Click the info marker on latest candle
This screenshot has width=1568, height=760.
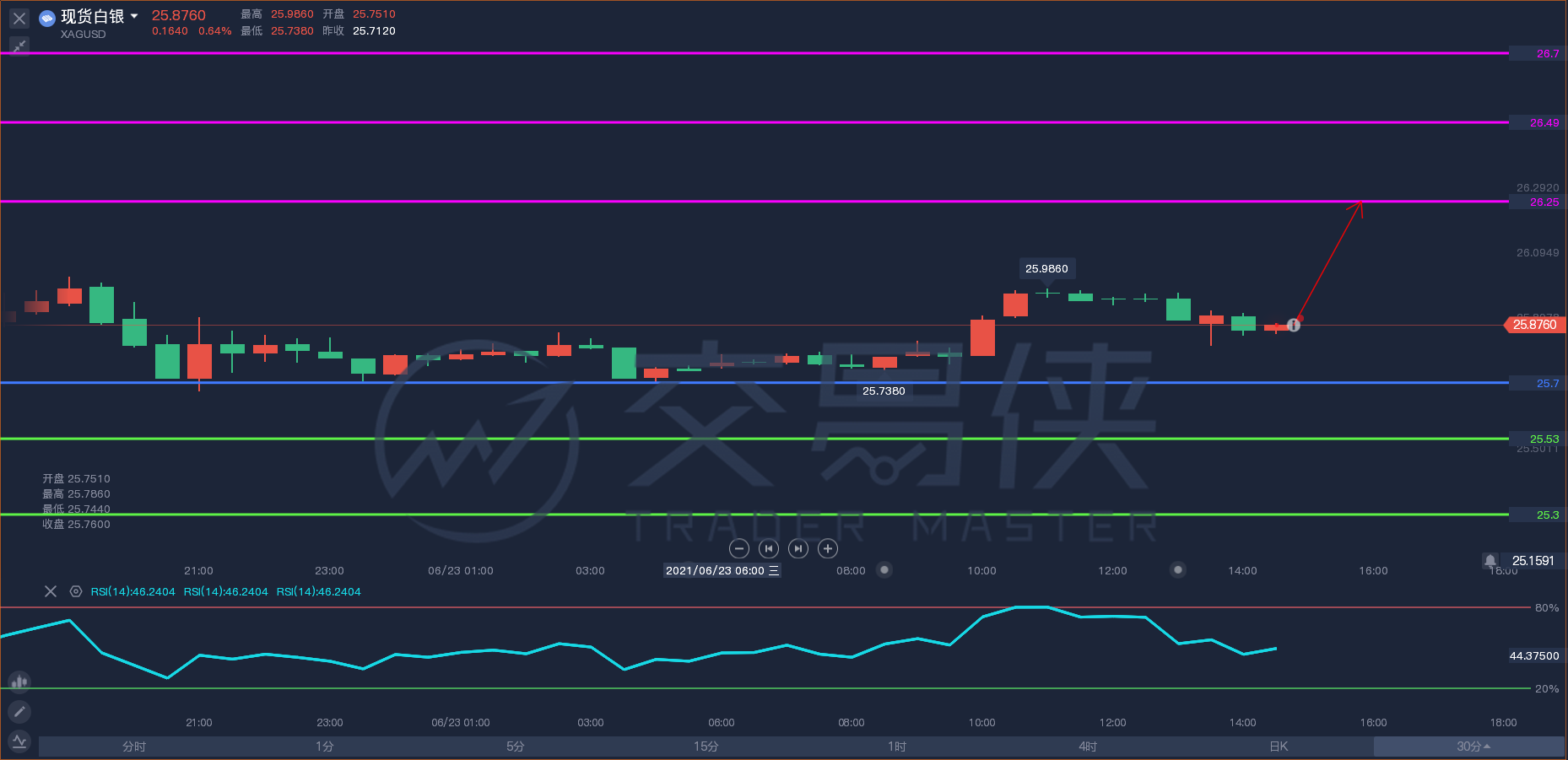(x=1294, y=325)
